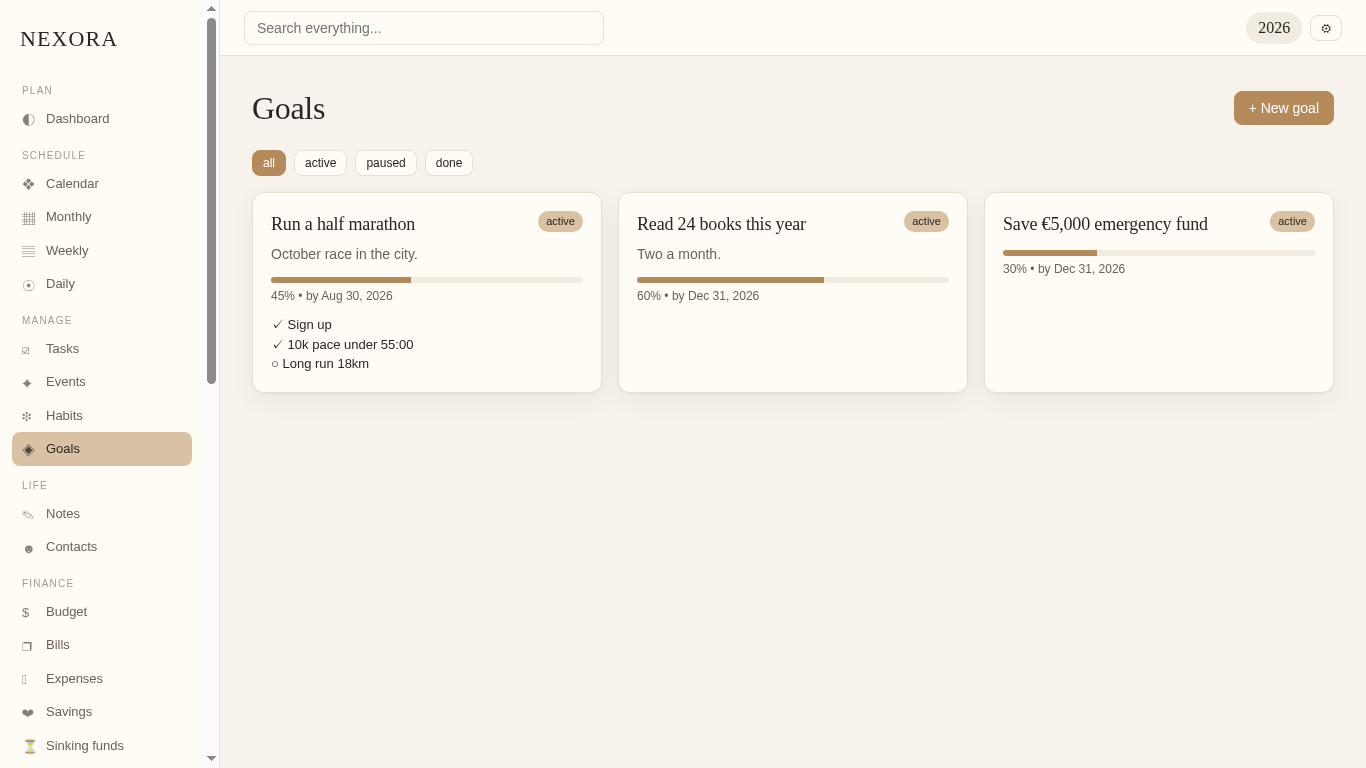This screenshot has width=1366, height=768.
Task: Open Dashboard in the sidebar
Action: (102, 119)
